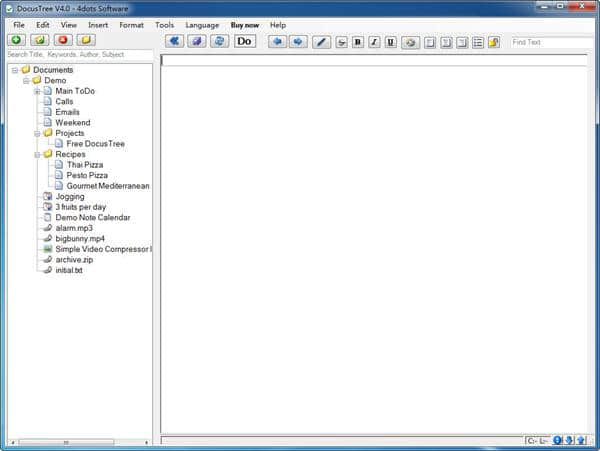The image size is (600, 451).
Task: Toggle bold formatting
Action: pyautogui.click(x=358, y=42)
